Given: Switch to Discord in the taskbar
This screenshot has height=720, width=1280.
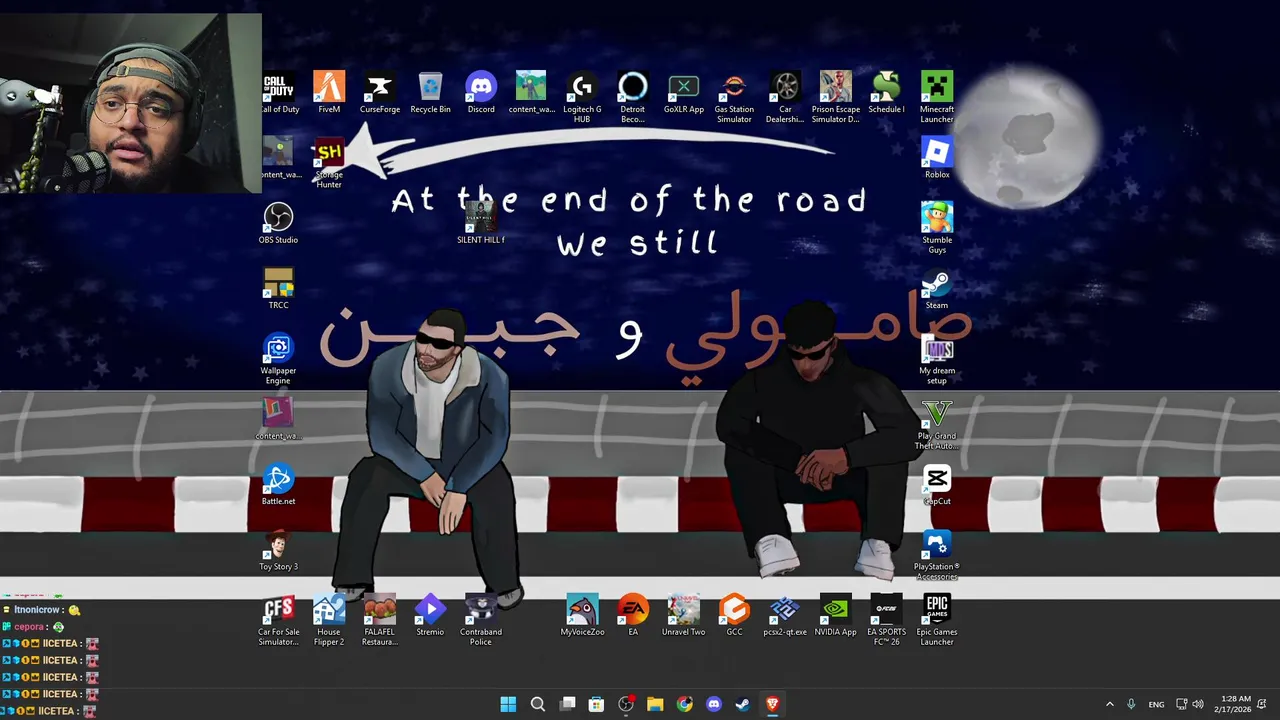Looking at the screenshot, I should point(714,704).
